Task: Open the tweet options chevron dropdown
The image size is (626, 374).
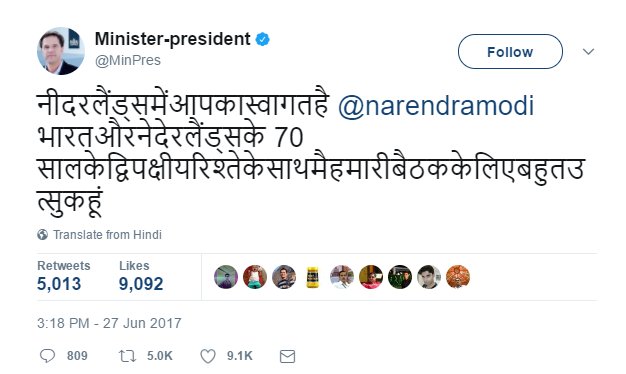Action: [x=588, y=51]
